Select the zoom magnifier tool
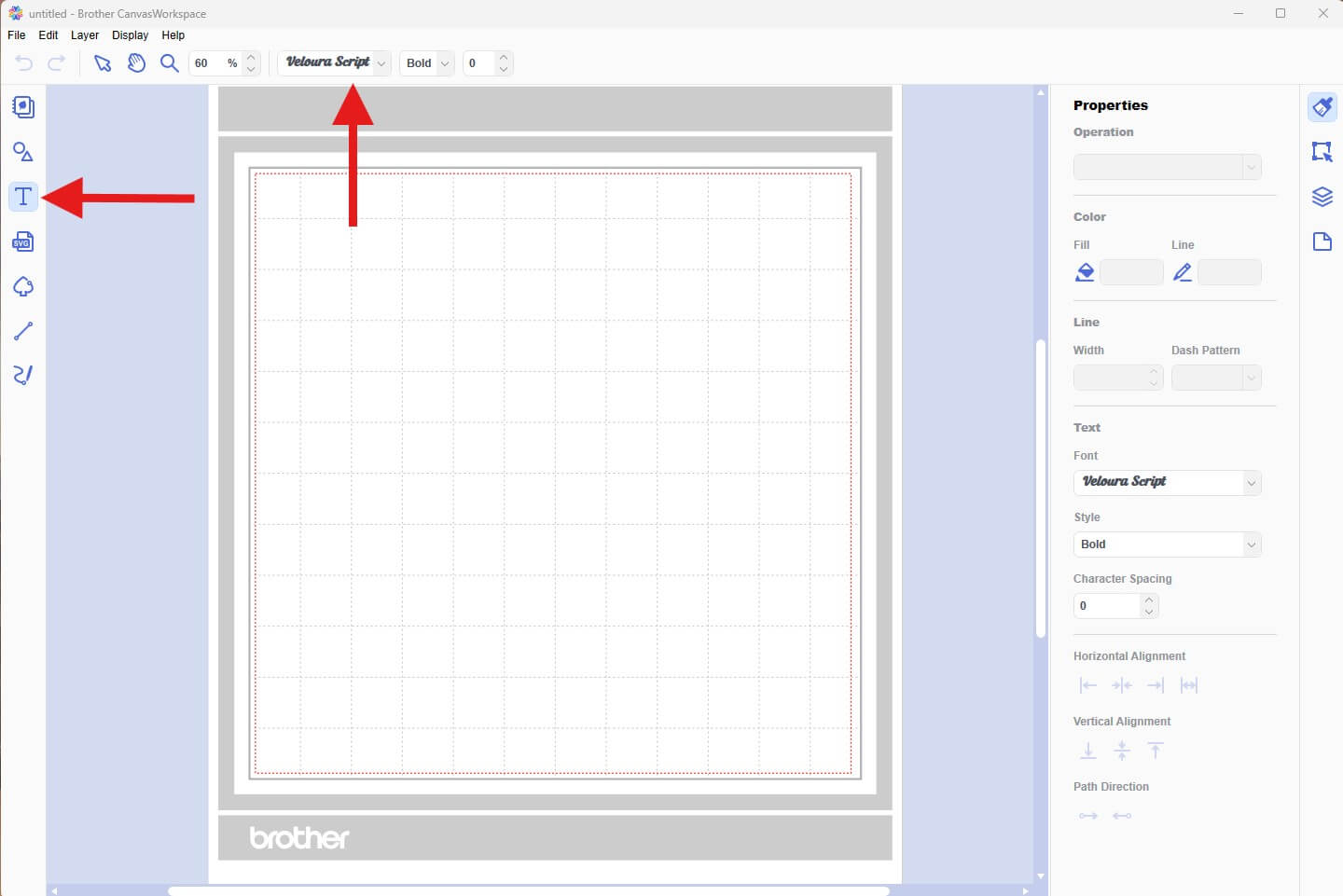This screenshot has width=1343, height=896. click(x=169, y=63)
